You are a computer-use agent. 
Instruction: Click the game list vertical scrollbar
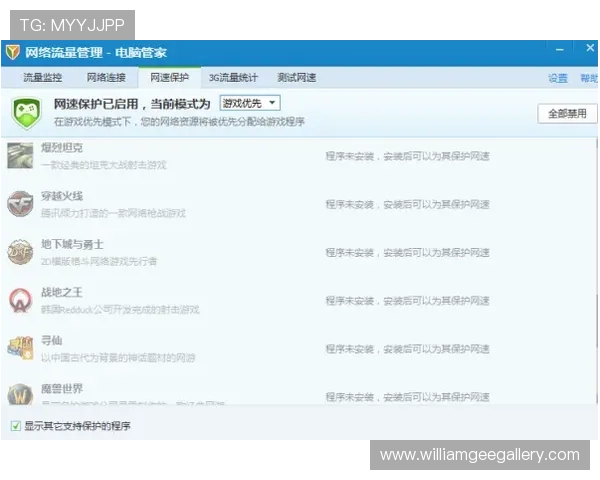click(x=597, y=272)
